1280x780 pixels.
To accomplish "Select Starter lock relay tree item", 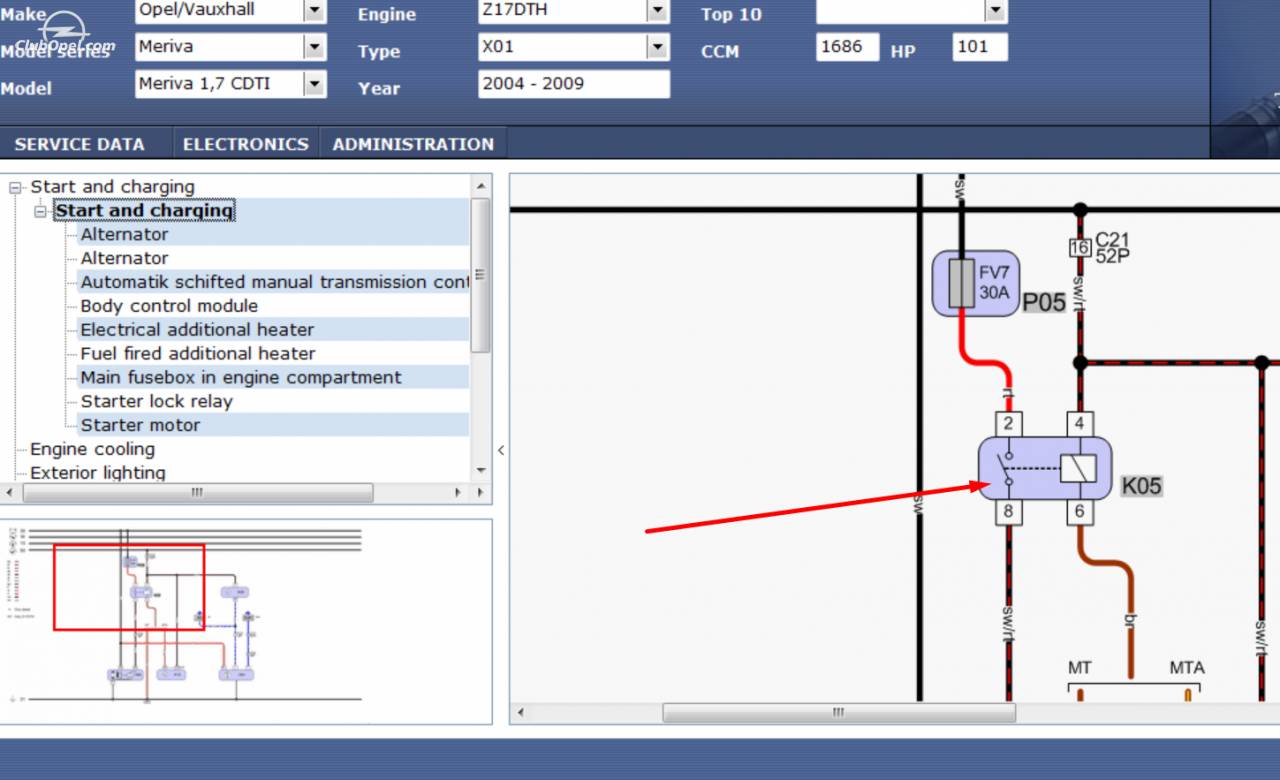I will 156,402.
